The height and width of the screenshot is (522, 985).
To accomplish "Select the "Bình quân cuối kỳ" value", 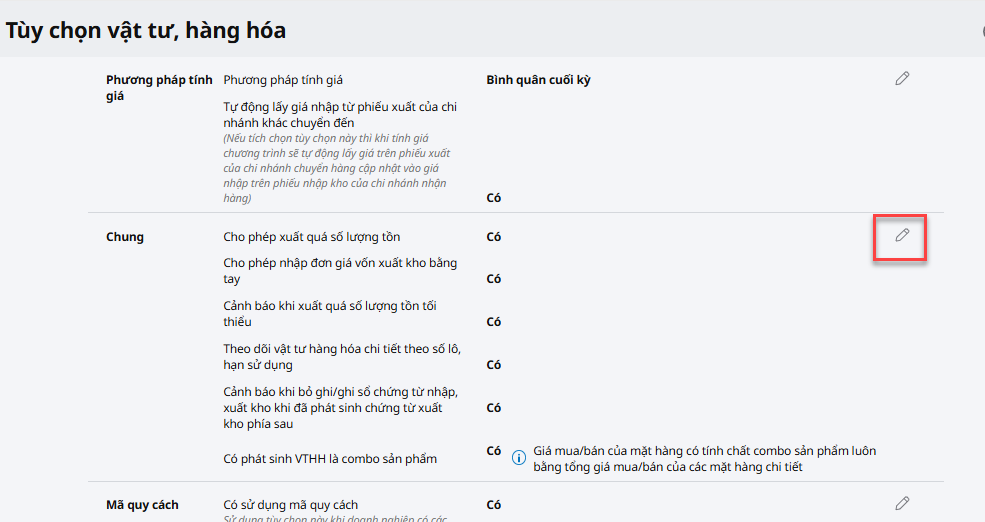I will (538, 80).
